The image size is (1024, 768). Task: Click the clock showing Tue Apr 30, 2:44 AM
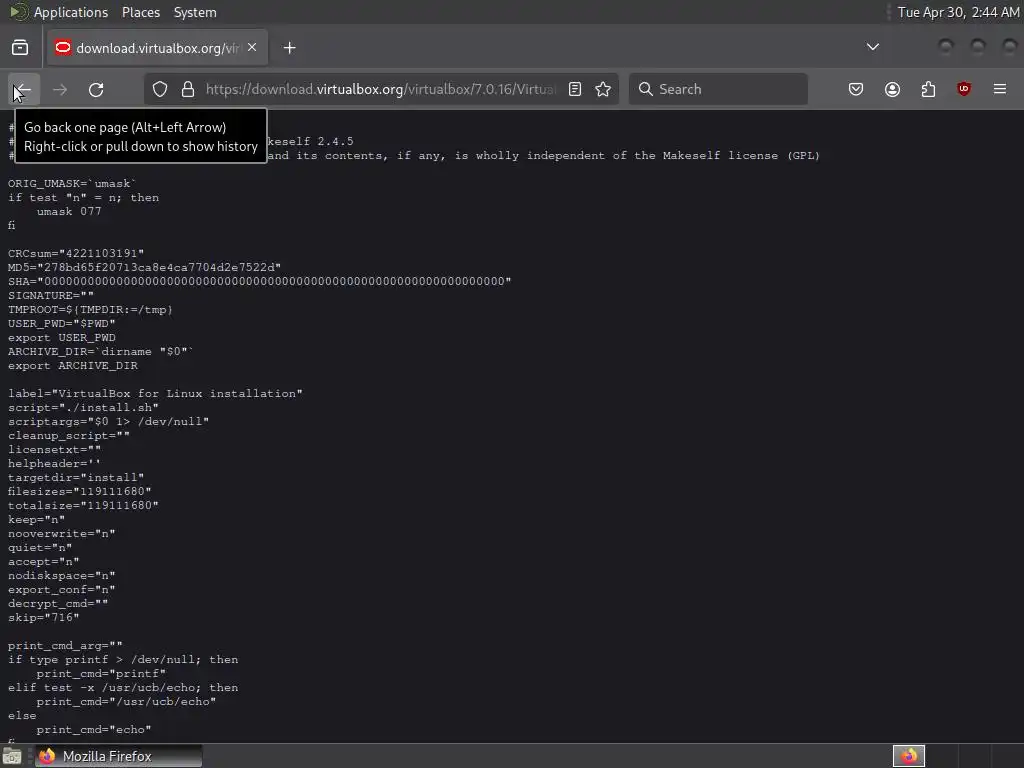point(958,12)
